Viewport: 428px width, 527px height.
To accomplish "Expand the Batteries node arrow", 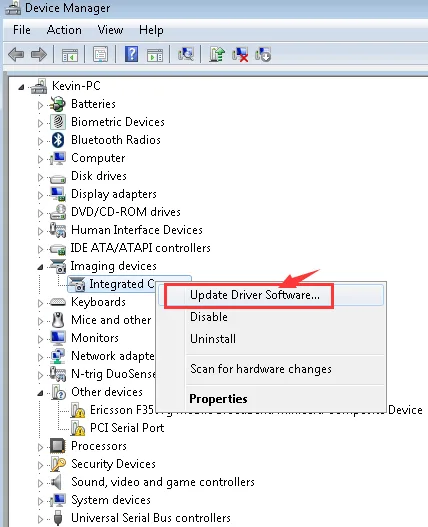I will point(40,105).
